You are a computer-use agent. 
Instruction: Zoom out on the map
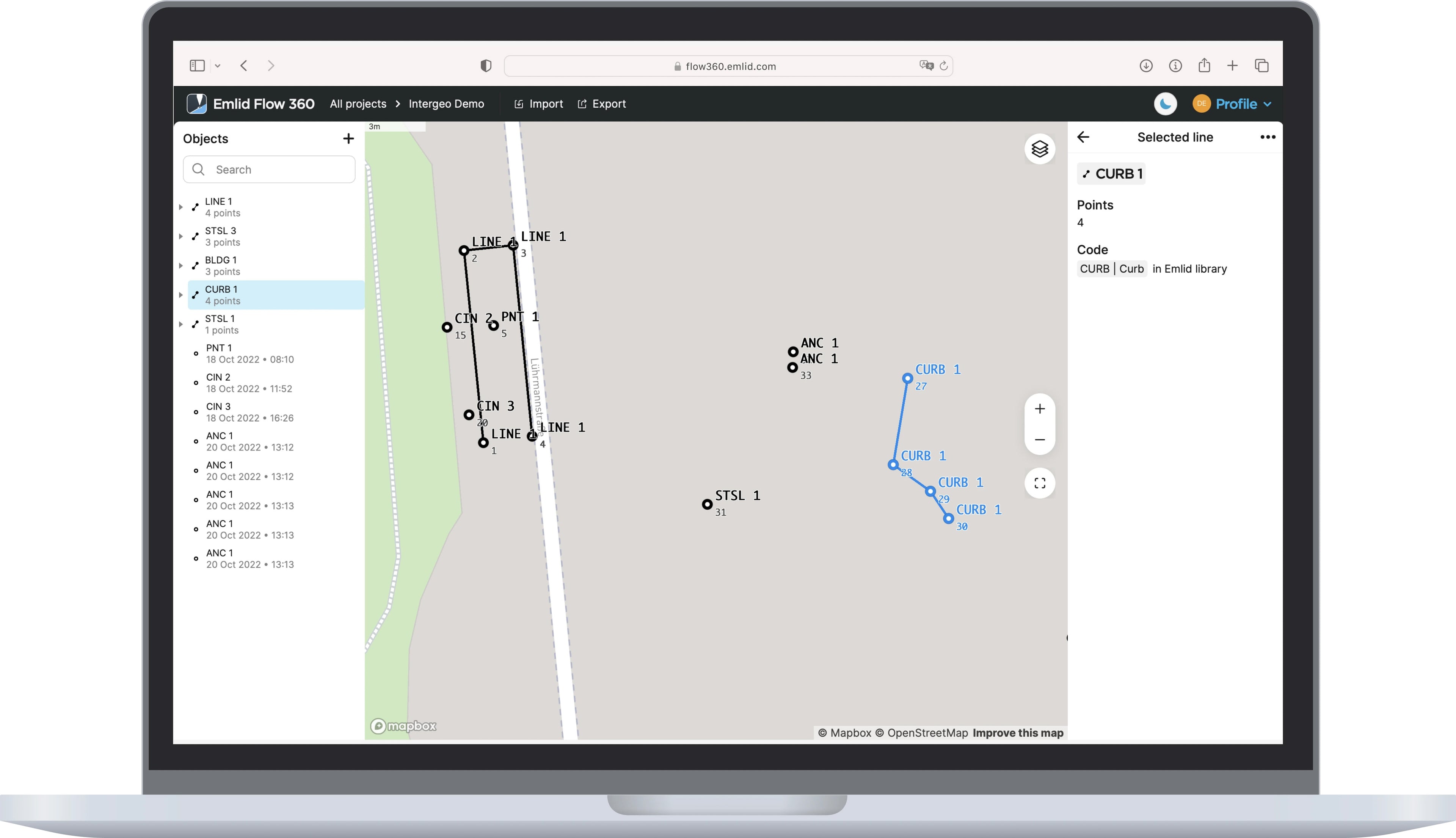click(x=1039, y=440)
